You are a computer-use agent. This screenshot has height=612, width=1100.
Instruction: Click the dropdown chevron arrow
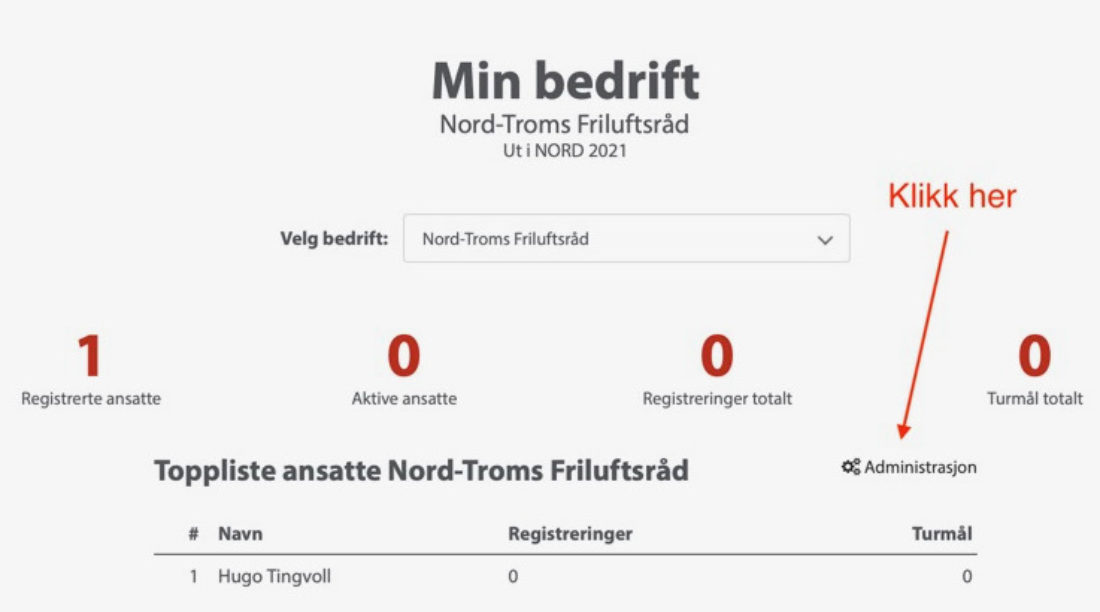tap(825, 240)
